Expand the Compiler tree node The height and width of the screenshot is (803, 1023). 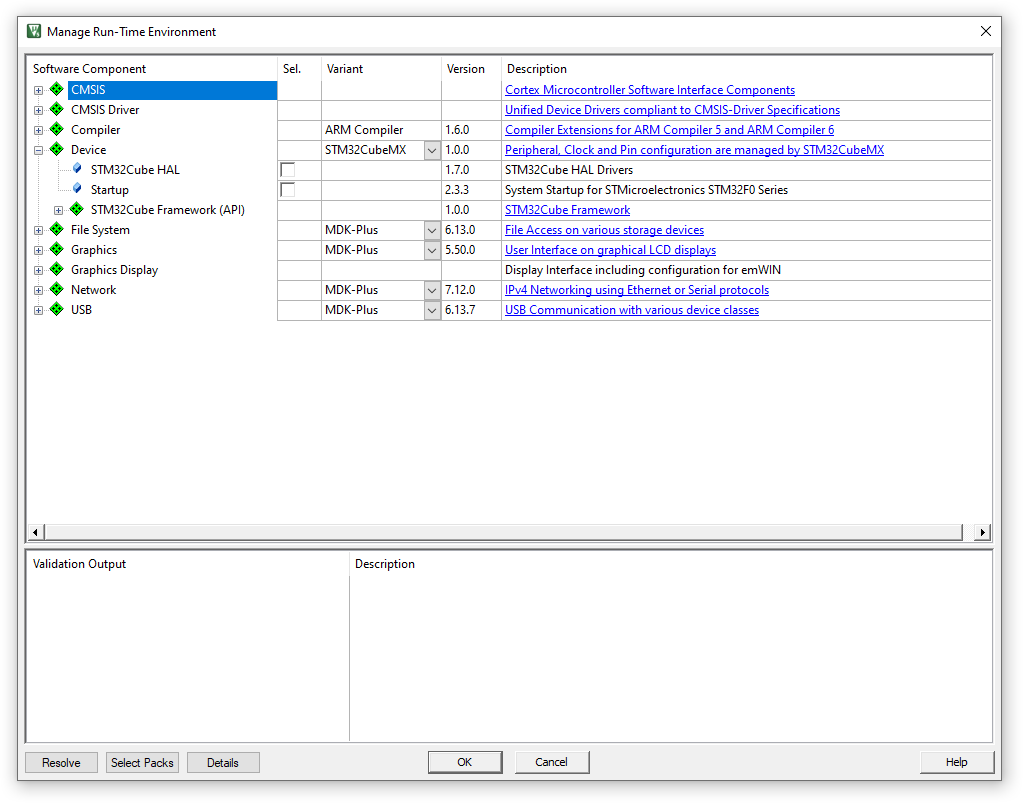click(x=38, y=130)
